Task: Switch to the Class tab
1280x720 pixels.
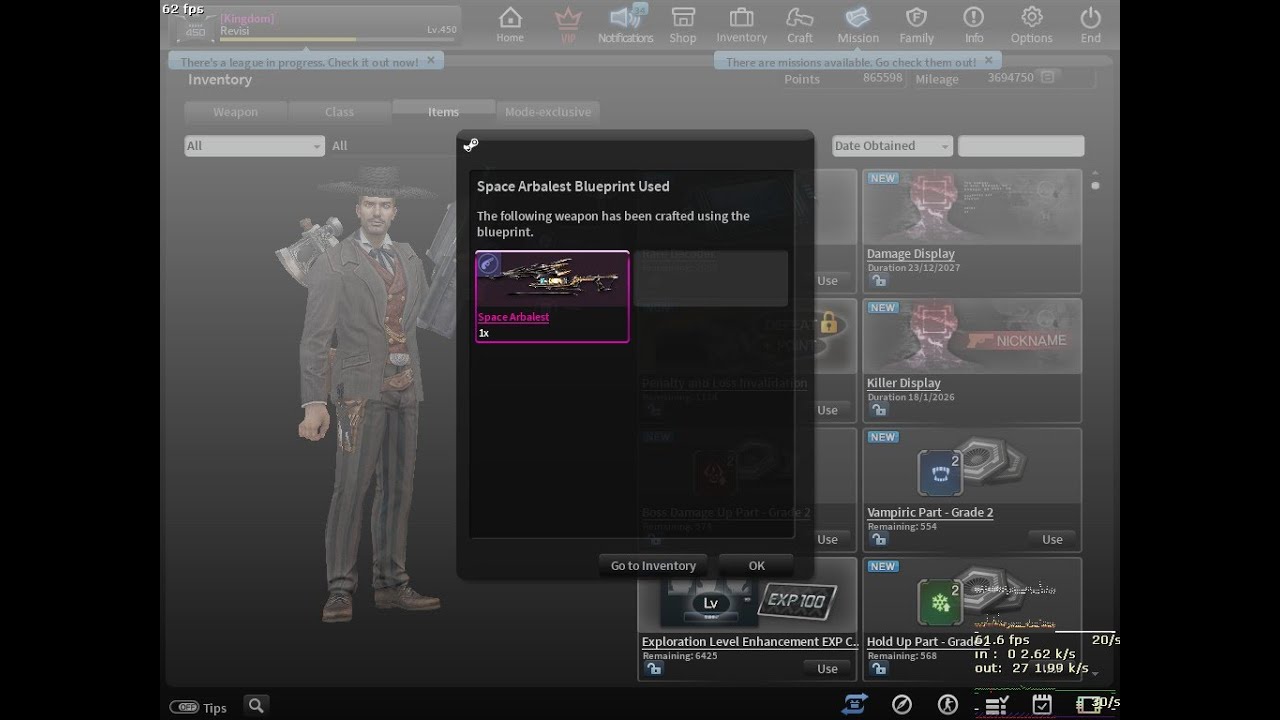Action: (339, 112)
